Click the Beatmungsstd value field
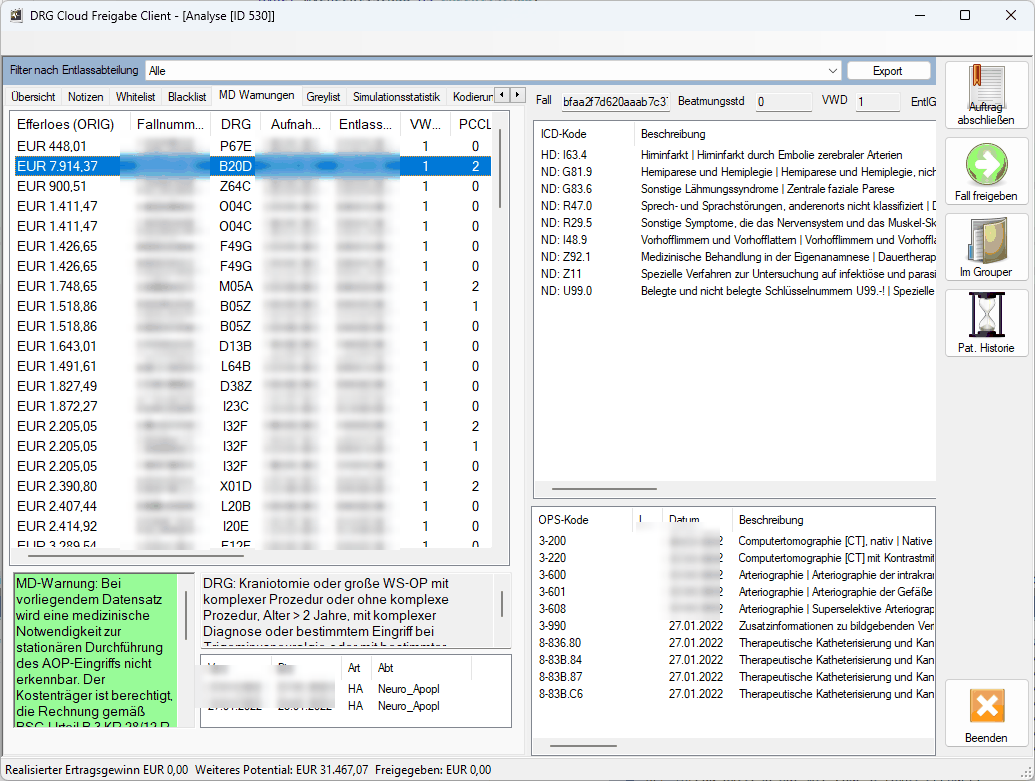 pyautogui.click(x=784, y=102)
